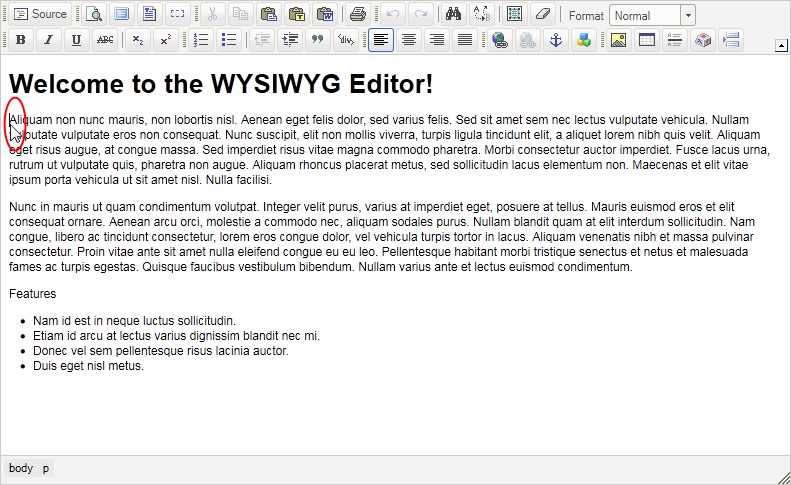Click the Paste clipboard icon
This screenshot has width=791, height=485.
coord(268,14)
